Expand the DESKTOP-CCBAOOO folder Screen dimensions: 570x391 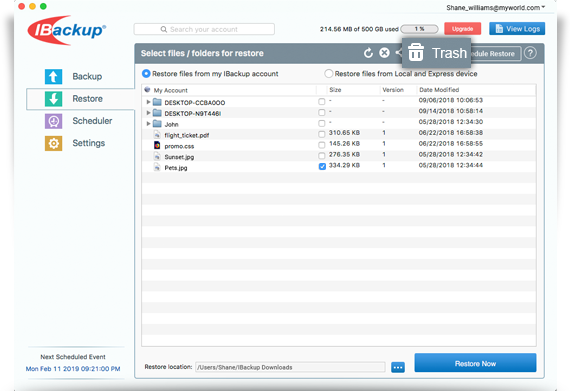(148, 102)
